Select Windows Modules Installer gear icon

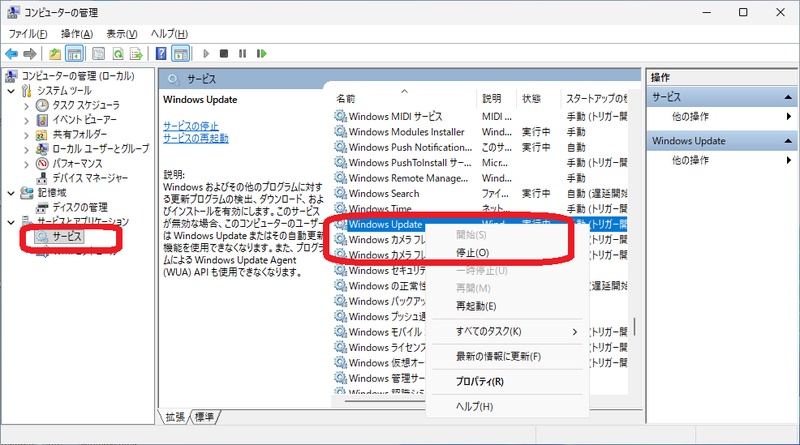click(x=340, y=132)
